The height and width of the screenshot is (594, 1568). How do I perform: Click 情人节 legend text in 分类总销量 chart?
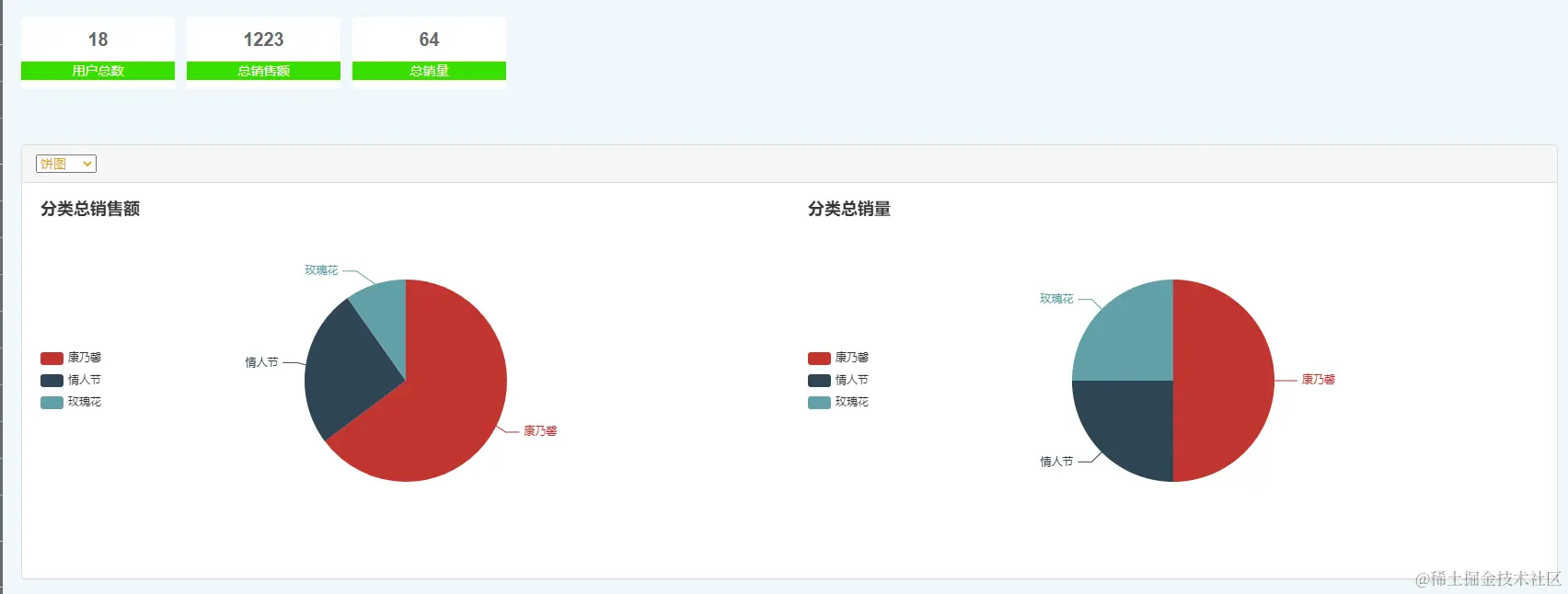(x=852, y=380)
